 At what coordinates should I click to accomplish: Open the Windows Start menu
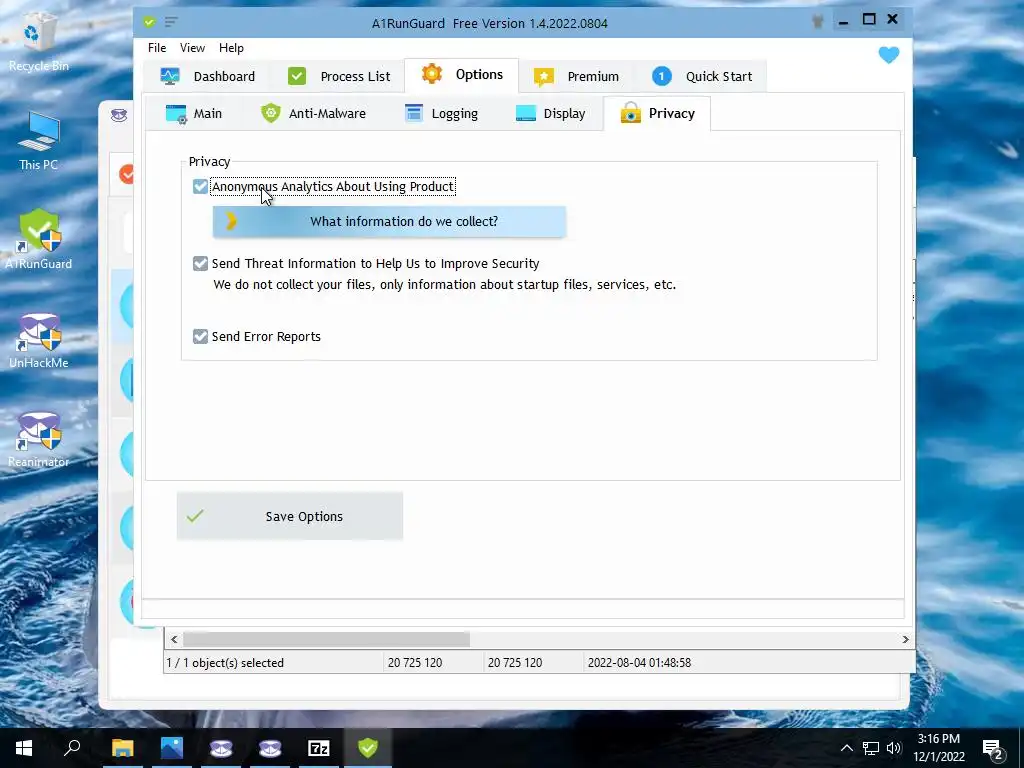pos(24,748)
